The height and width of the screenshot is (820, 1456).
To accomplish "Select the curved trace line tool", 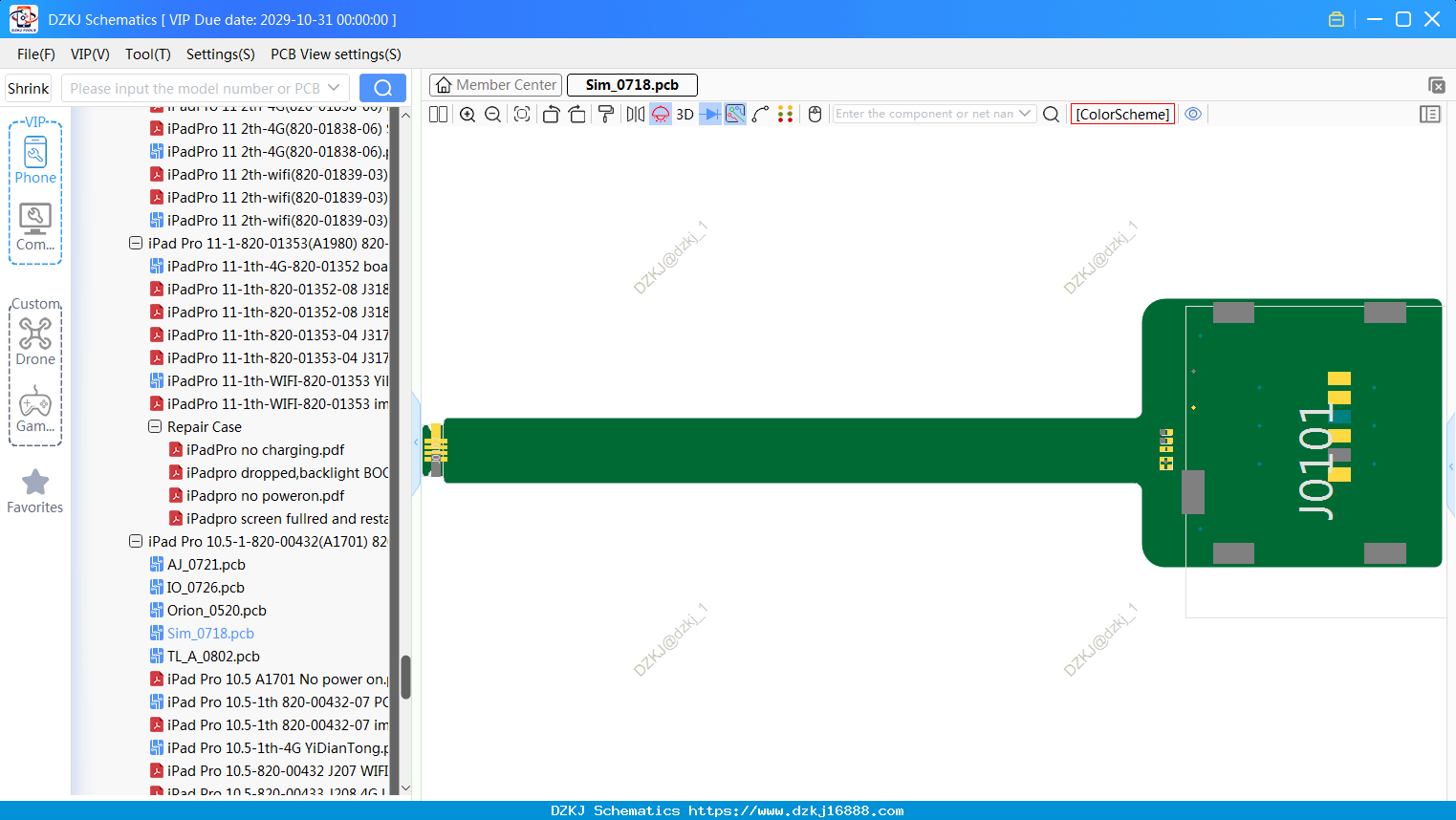I will point(761,114).
